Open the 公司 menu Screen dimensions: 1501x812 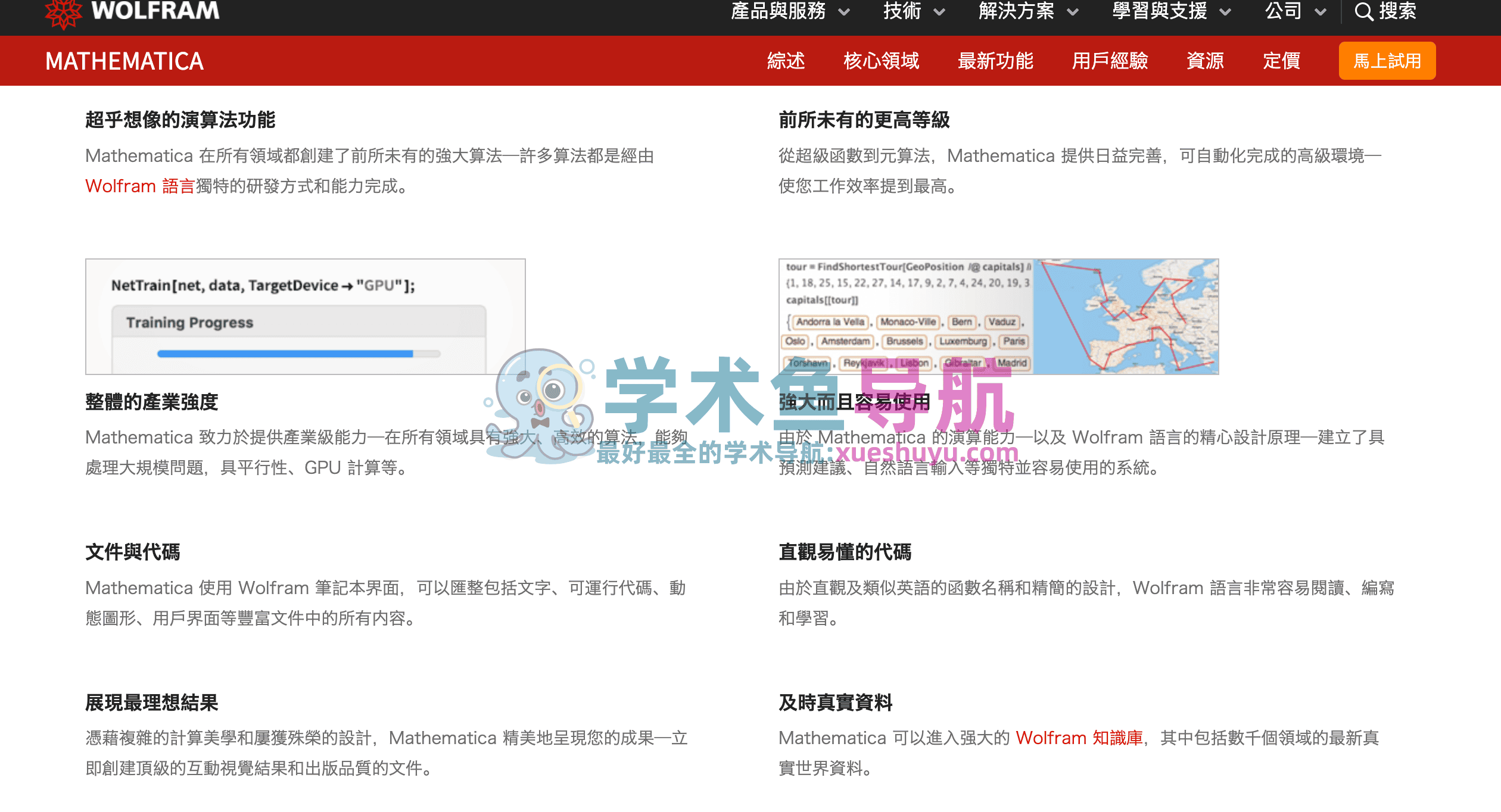pos(1284,11)
